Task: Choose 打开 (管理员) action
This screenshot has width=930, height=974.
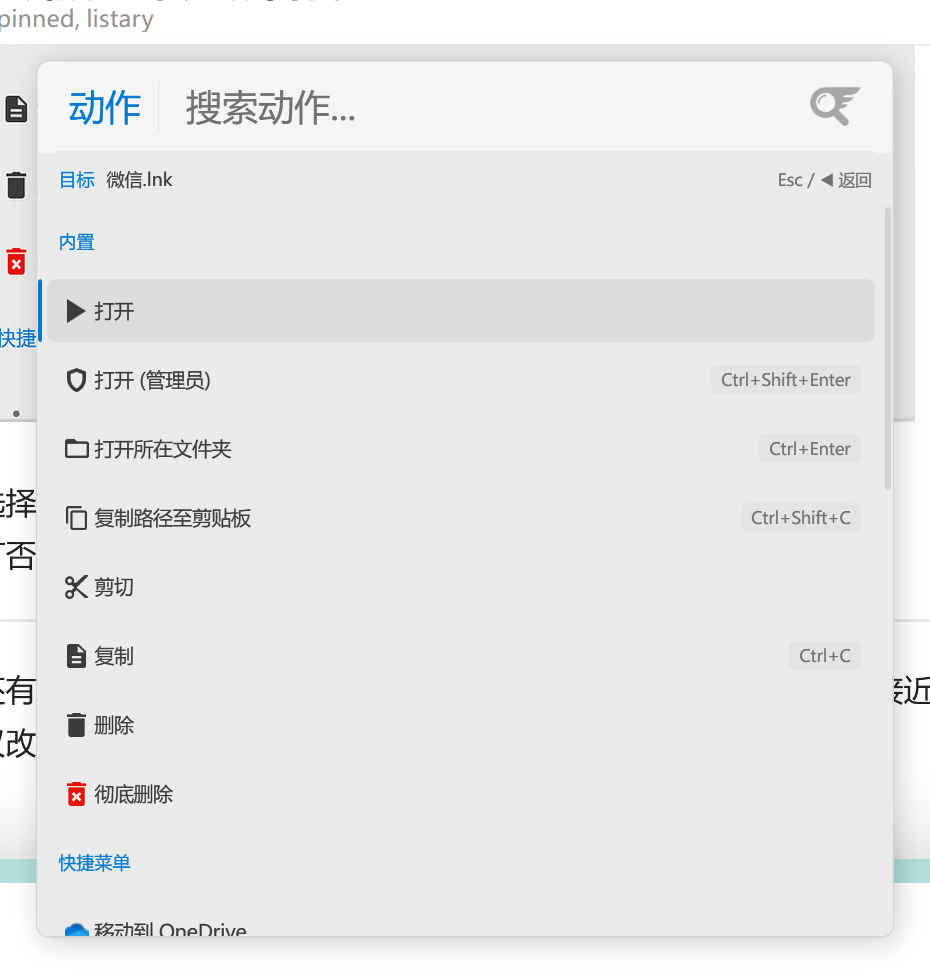Action: point(461,380)
